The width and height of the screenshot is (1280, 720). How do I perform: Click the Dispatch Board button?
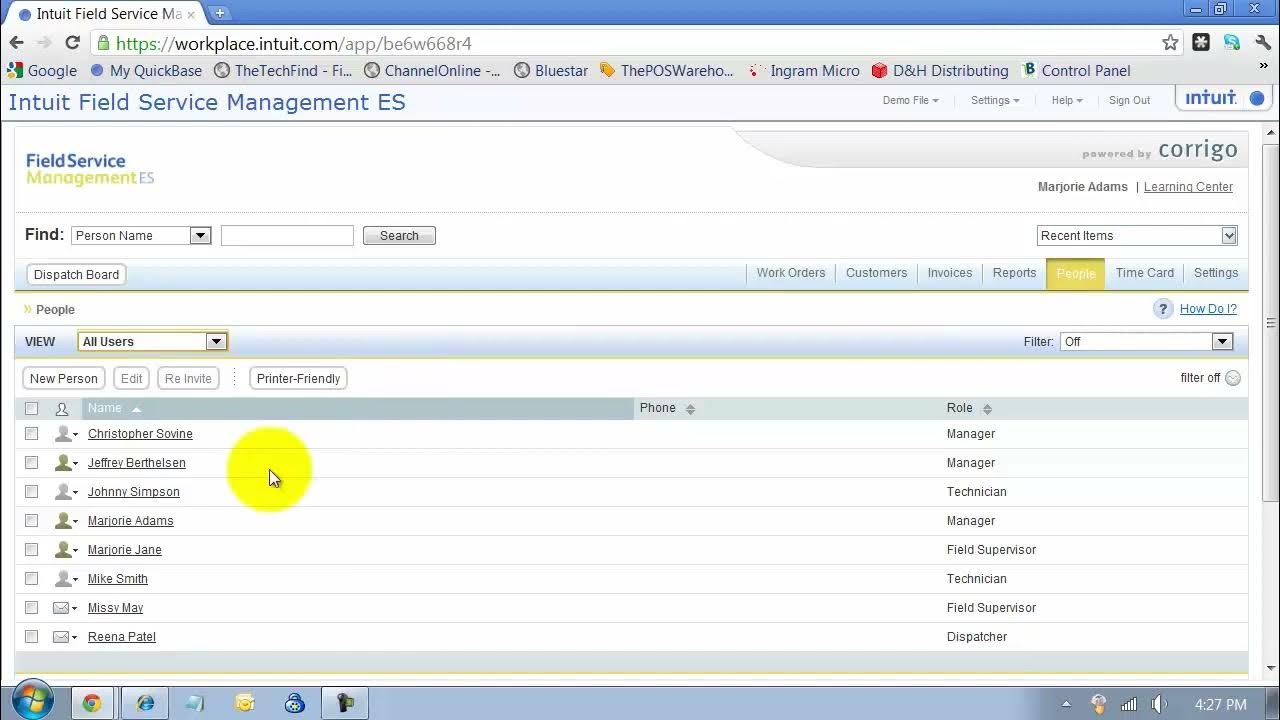tap(76, 275)
